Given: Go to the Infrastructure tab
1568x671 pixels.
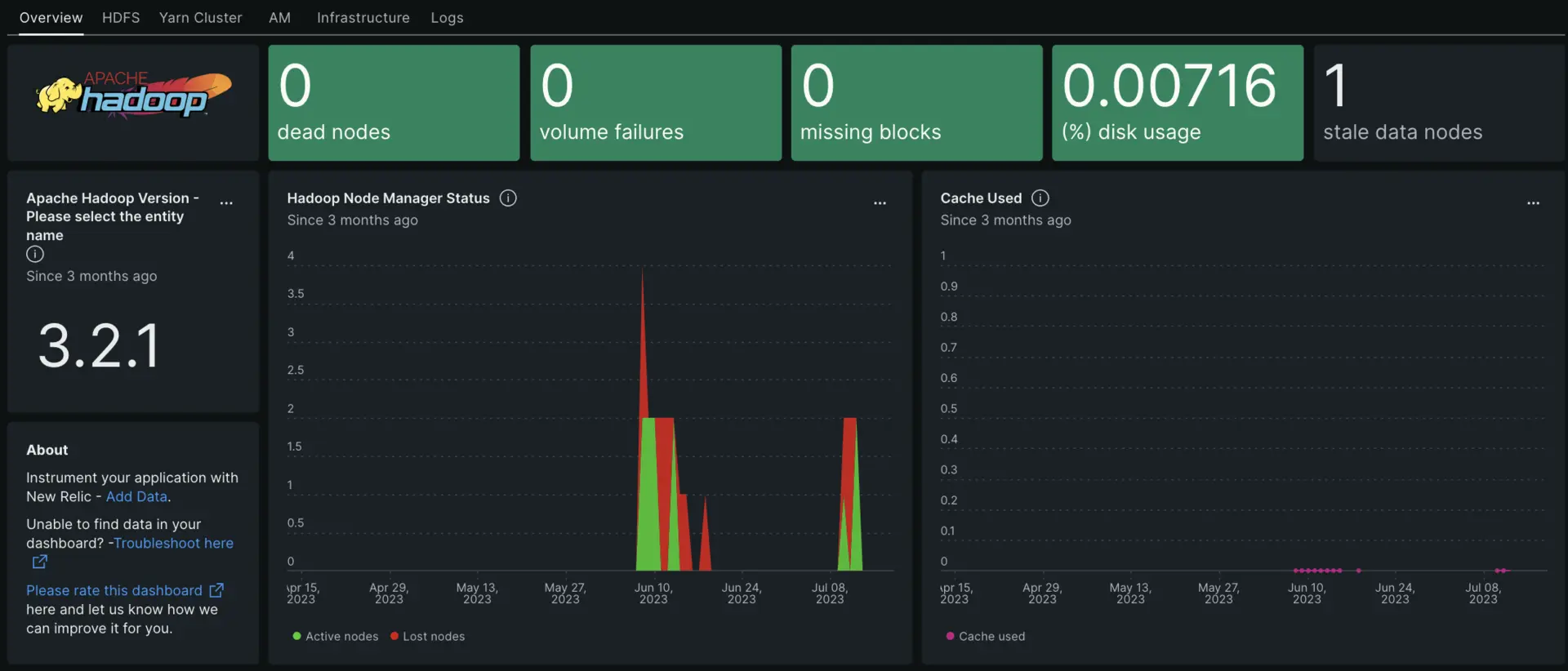Looking at the screenshot, I should 363,18.
